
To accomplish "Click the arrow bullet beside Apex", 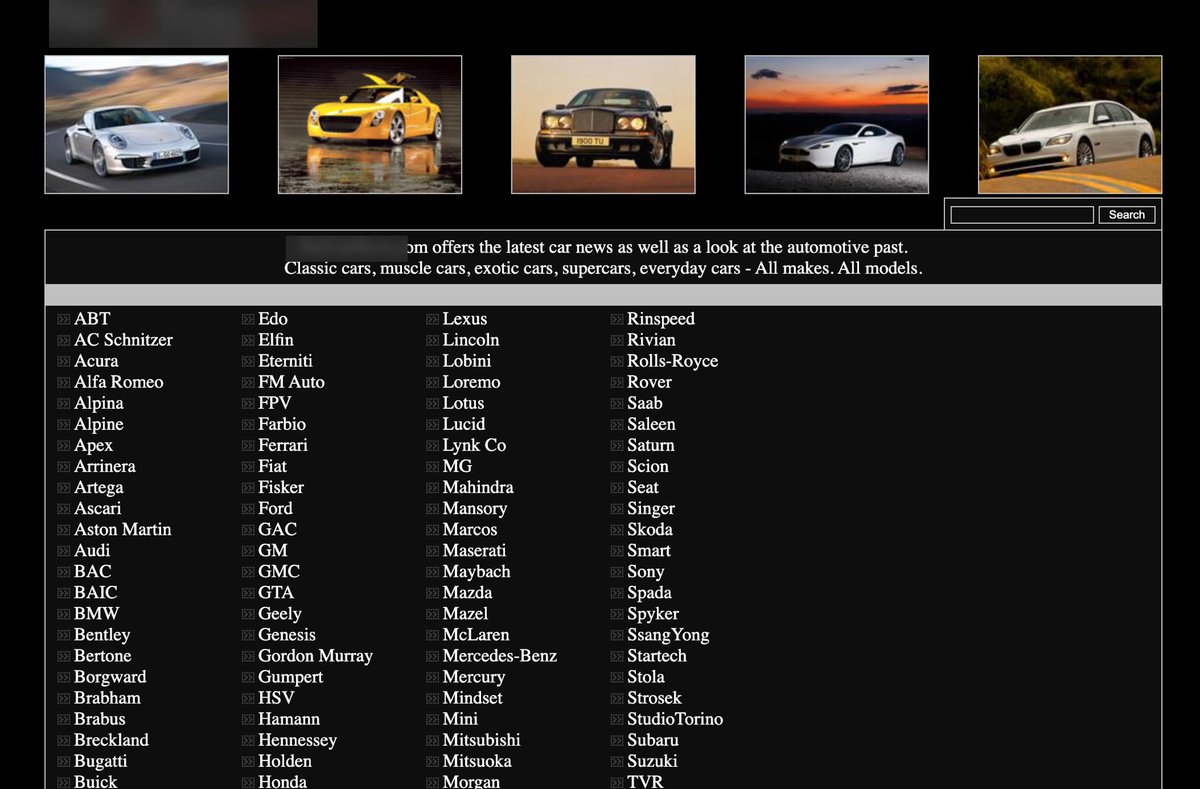I will [64, 446].
